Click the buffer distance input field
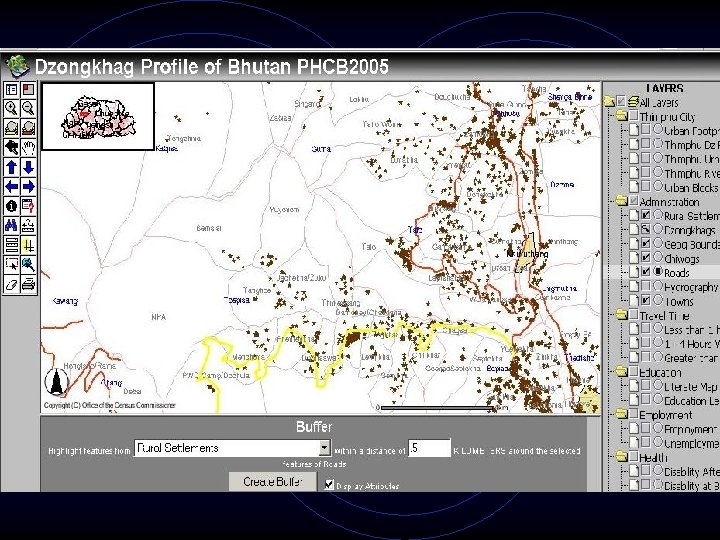The height and width of the screenshot is (540, 720). [429, 448]
